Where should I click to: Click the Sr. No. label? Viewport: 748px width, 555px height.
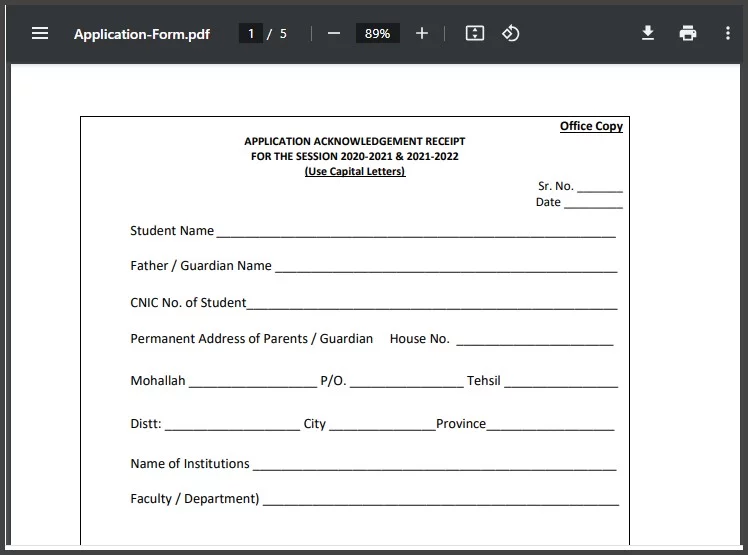coord(555,186)
